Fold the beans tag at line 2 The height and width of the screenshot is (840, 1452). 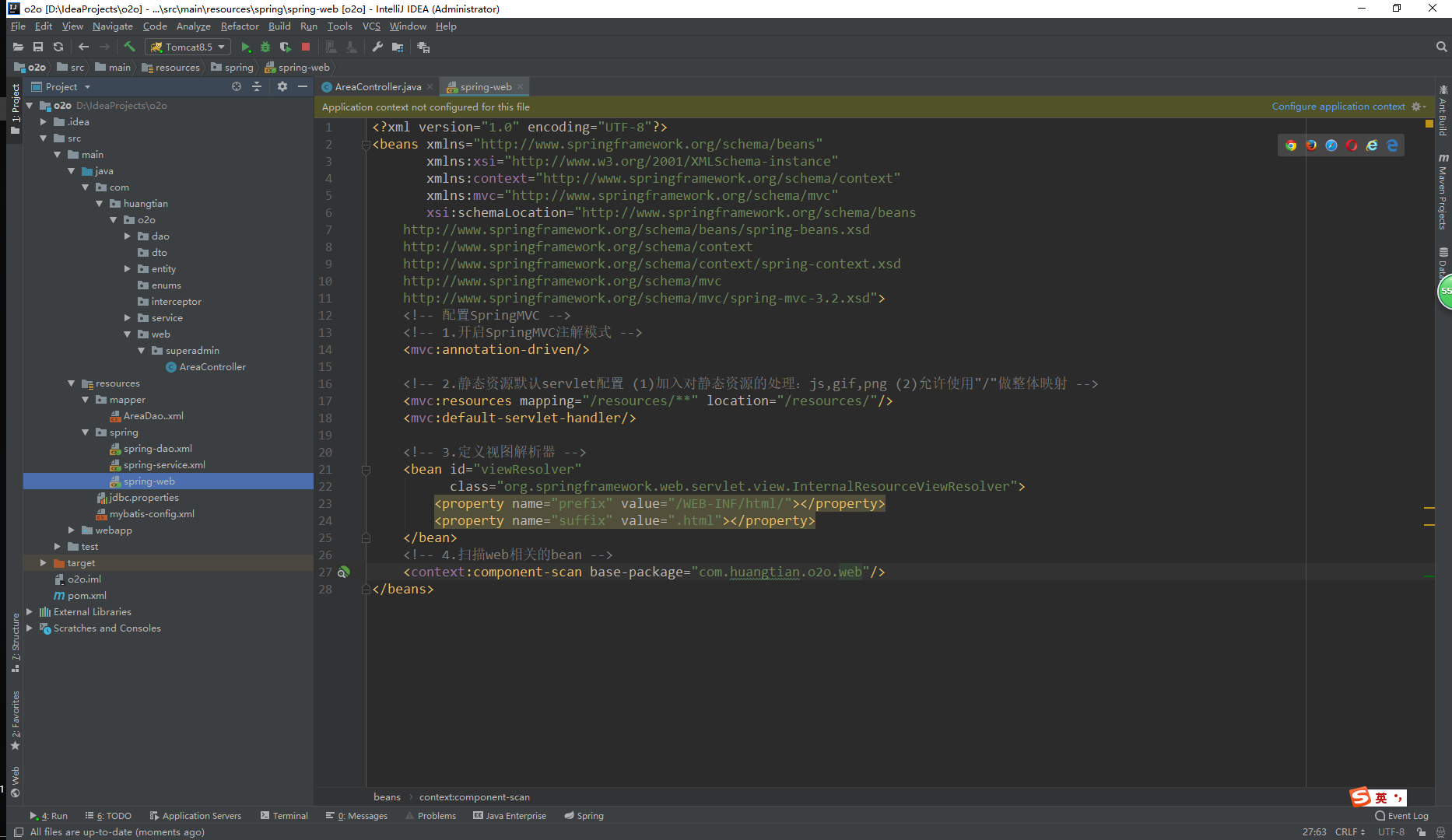coord(366,145)
